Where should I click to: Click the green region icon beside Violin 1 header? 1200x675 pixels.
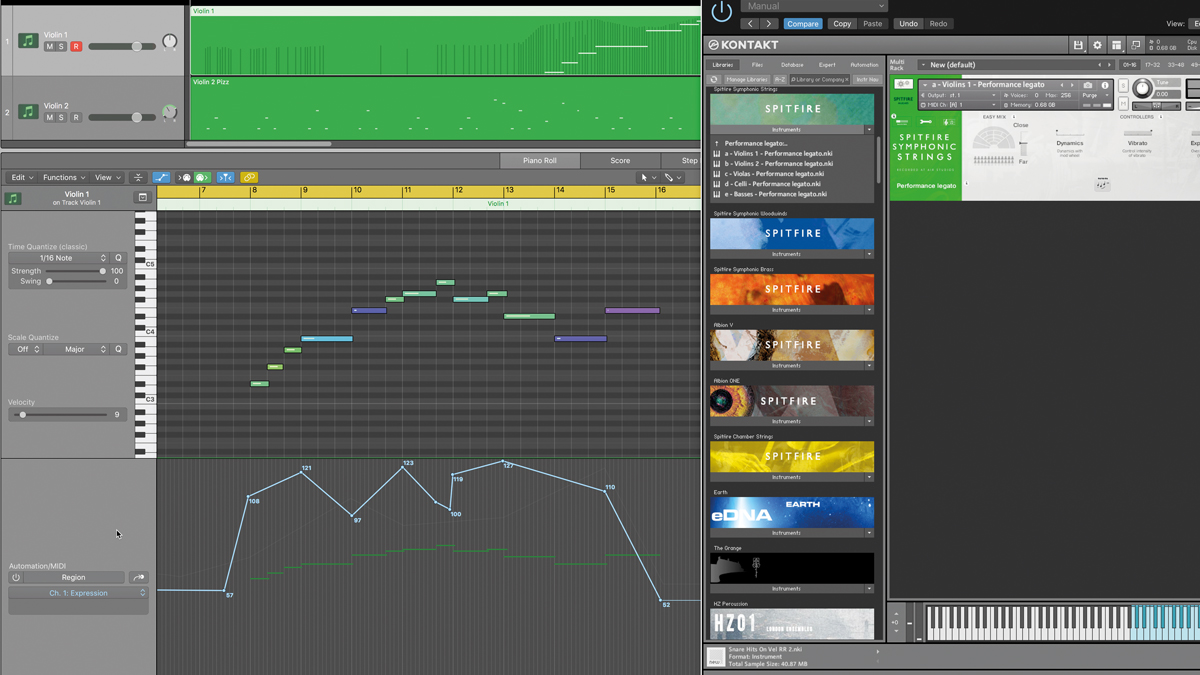tap(13, 199)
